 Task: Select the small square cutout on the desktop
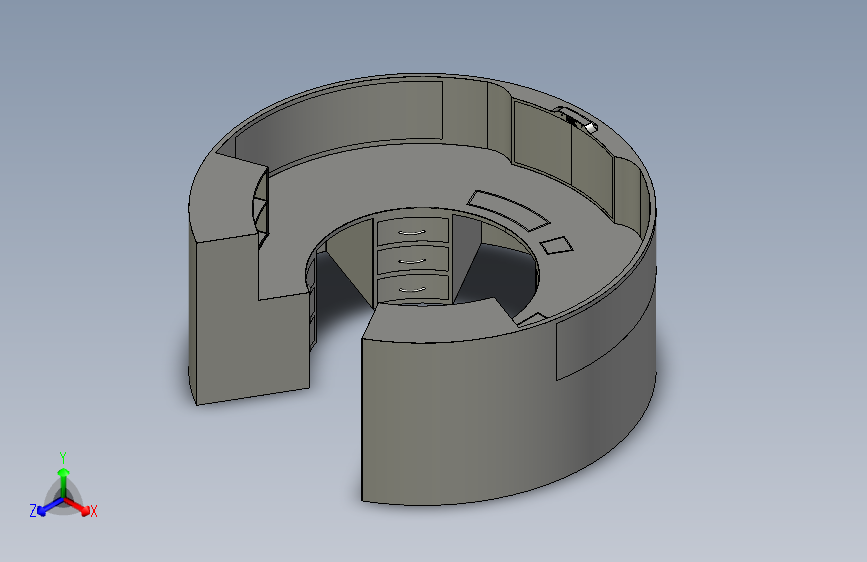click(x=556, y=245)
